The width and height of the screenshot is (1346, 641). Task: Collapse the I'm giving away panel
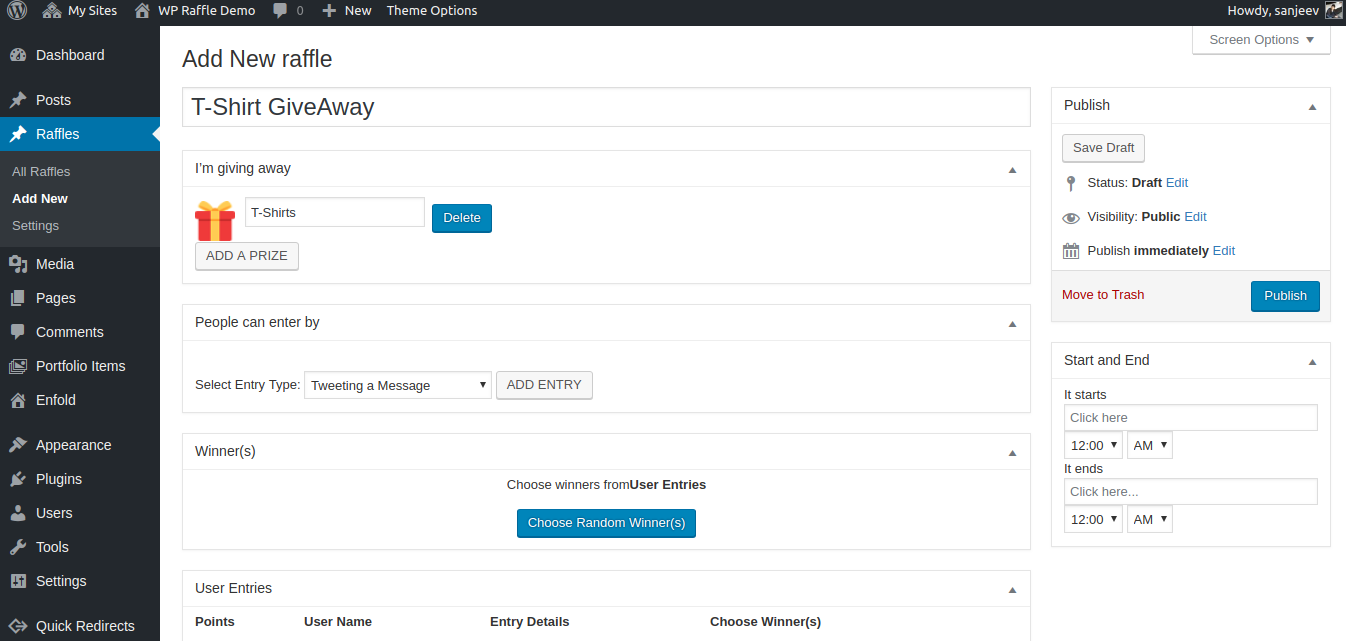1012,169
